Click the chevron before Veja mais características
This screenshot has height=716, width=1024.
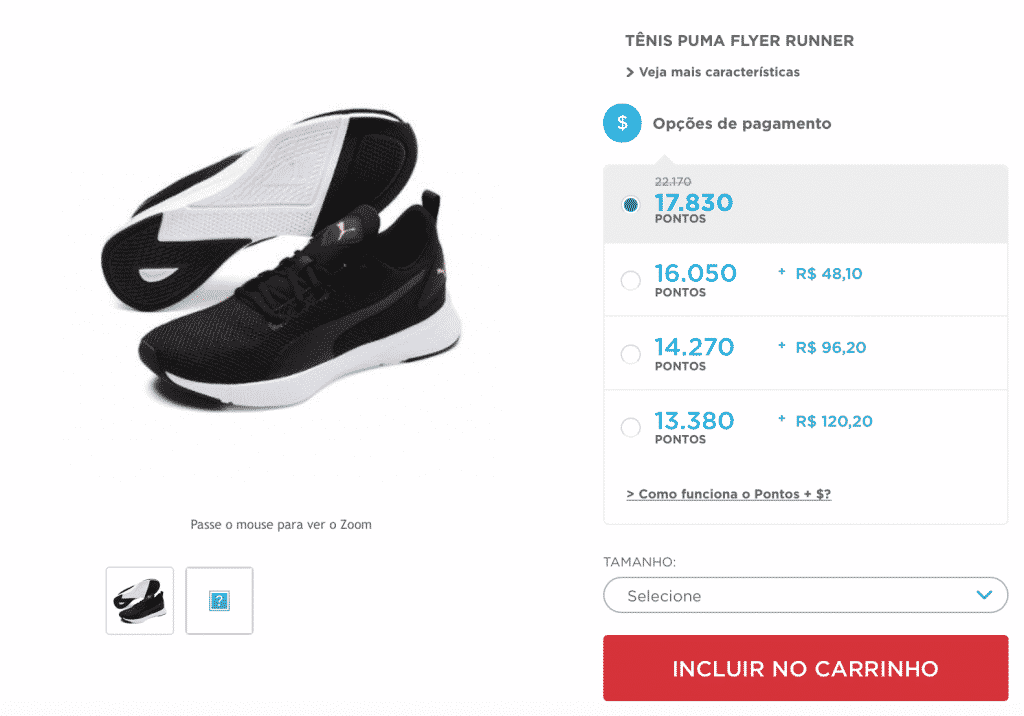pos(630,72)
